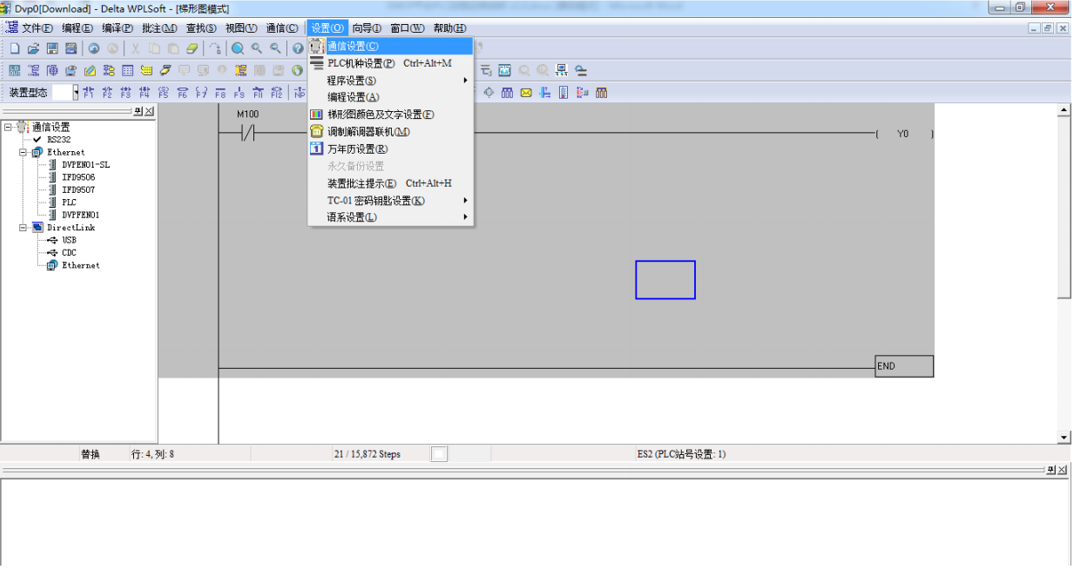Screen dimensions: 1074x572
Task: Open the 装置型态 dropdown arrow
Action: (x=75, y=92)
